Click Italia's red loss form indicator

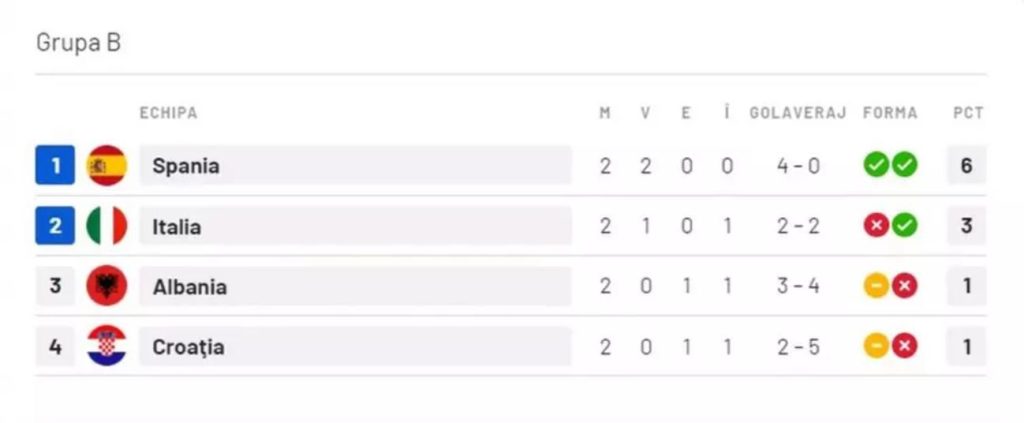(x=876, y=226)
